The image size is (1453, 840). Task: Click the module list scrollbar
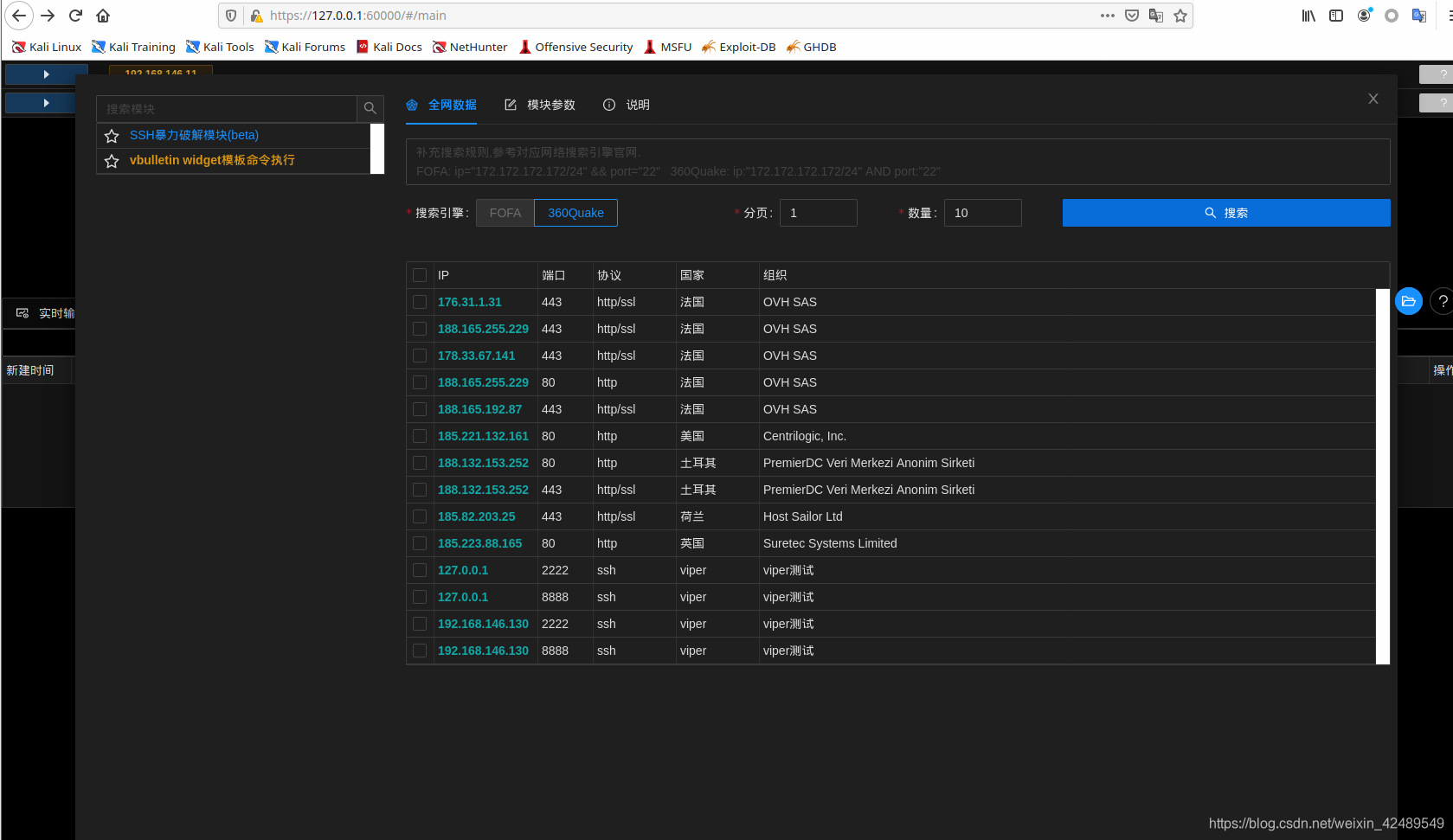(377, 149)
